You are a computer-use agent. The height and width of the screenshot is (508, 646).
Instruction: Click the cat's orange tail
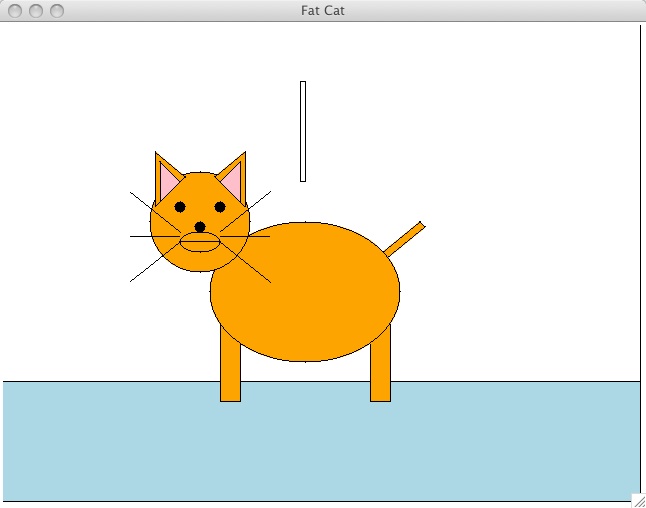(404, 239)
